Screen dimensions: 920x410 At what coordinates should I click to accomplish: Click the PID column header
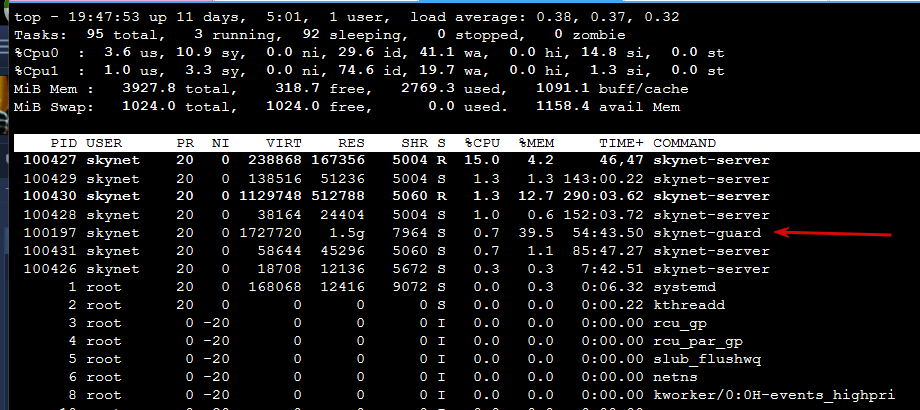click(x=63, y=143)
